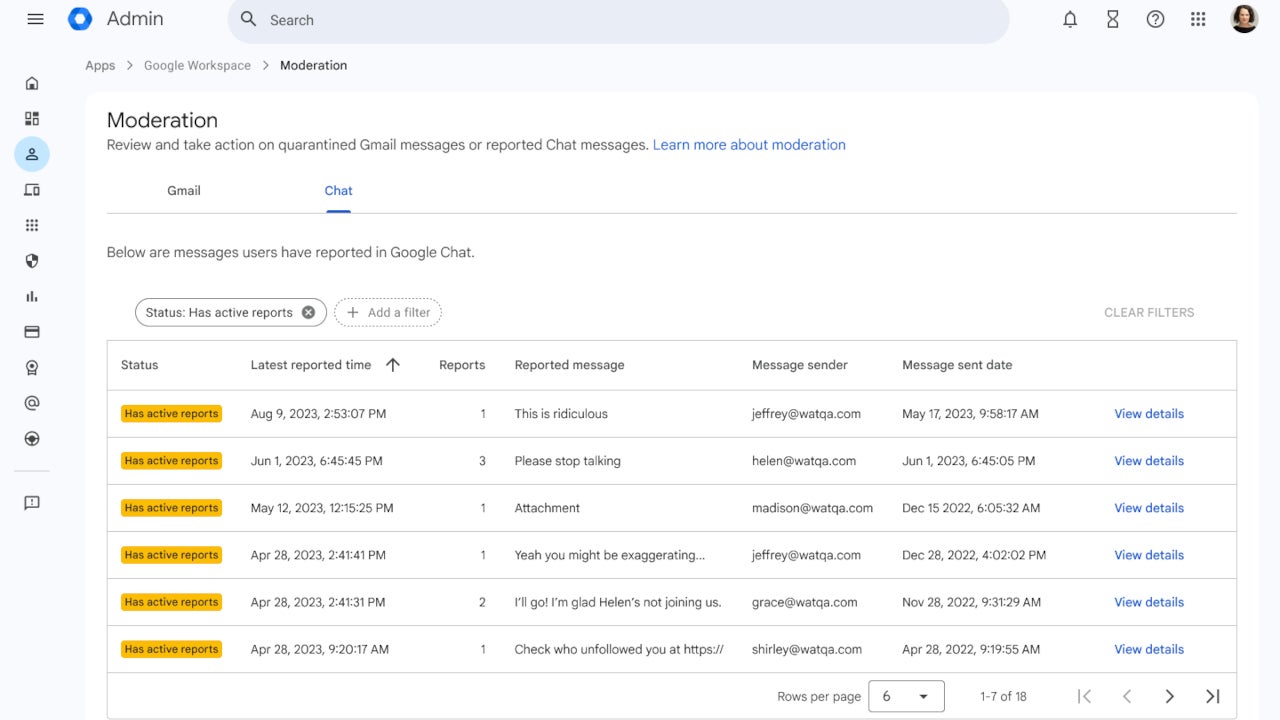
Task: Click the helen@watqa.com sender cell
Action: (804, 461)
